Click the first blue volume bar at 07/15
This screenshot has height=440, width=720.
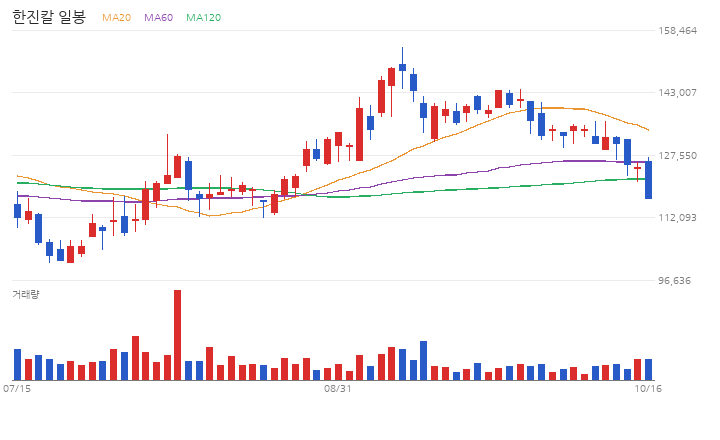click(17, 365)
